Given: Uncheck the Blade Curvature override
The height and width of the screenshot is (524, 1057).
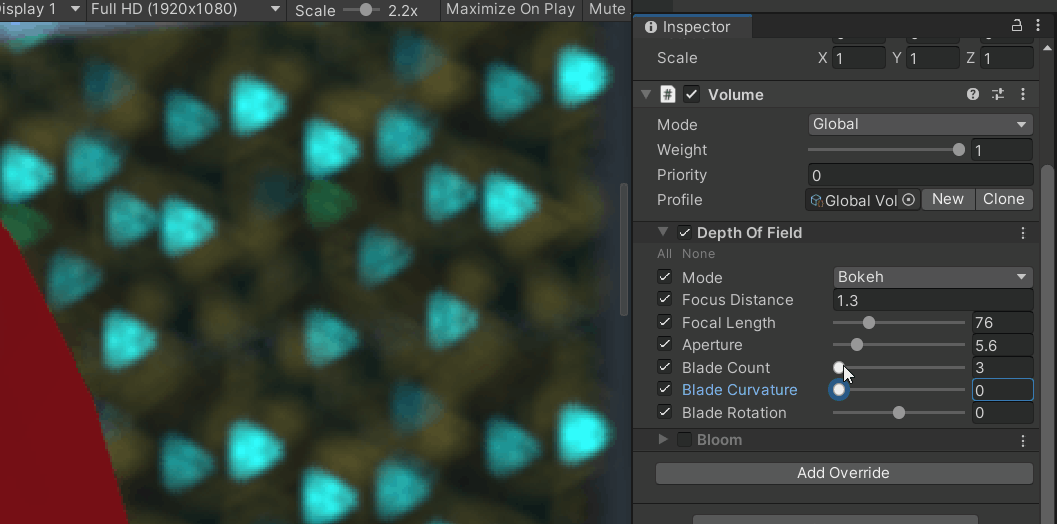Looking at the screenshot, I should 665,389.
